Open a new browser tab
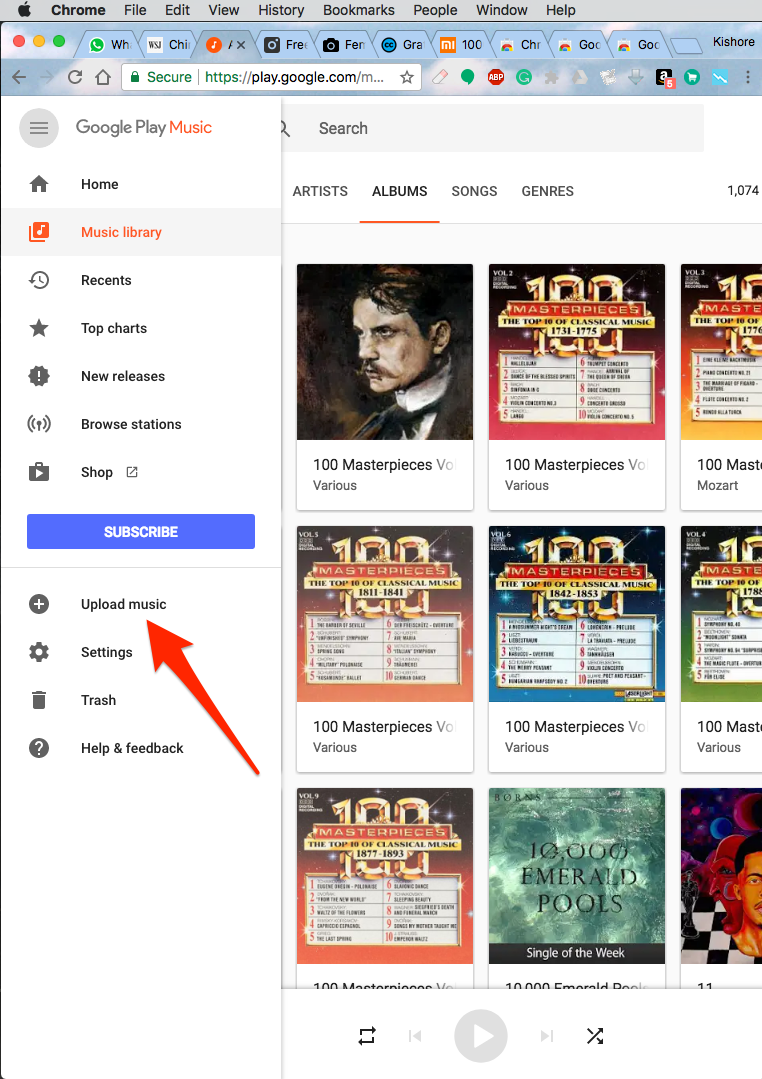 pos(686,45)
